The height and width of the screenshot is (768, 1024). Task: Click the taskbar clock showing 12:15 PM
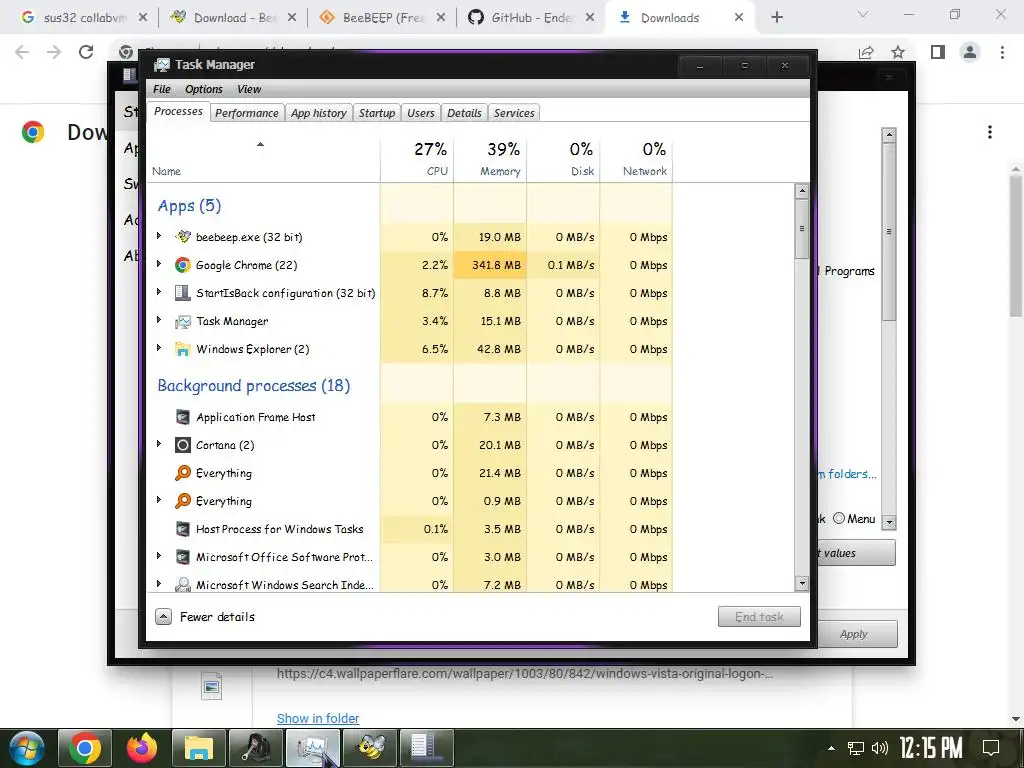tap(931, 748)
